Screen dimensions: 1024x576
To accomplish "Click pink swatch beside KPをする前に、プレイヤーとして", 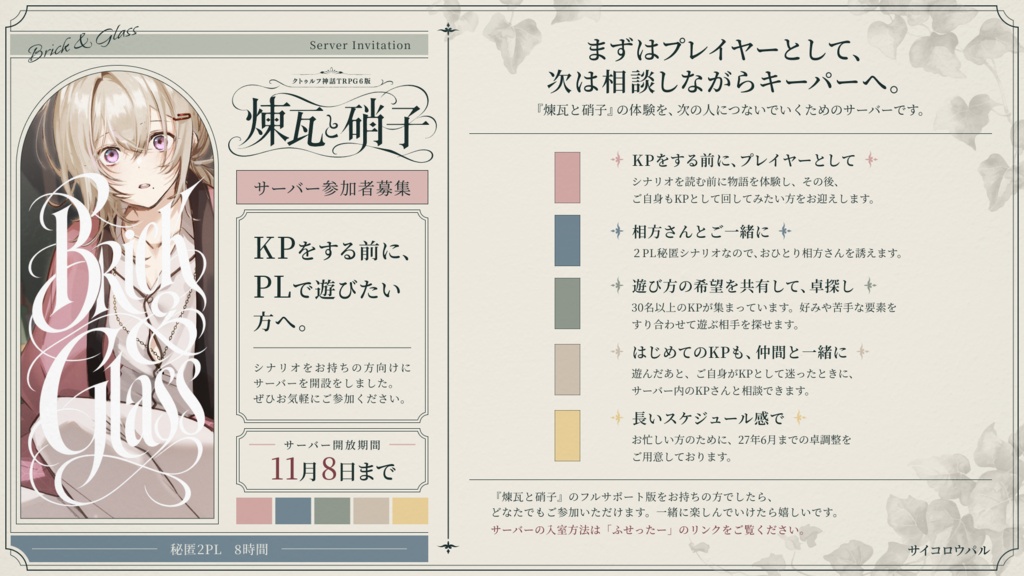I will (567, 178).
